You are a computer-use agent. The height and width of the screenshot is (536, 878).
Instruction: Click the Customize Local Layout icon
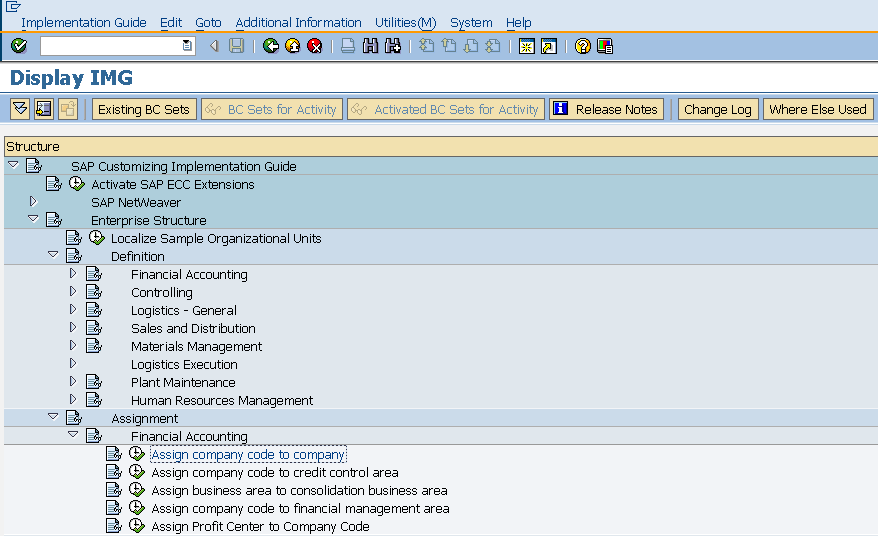coord(605,46)
